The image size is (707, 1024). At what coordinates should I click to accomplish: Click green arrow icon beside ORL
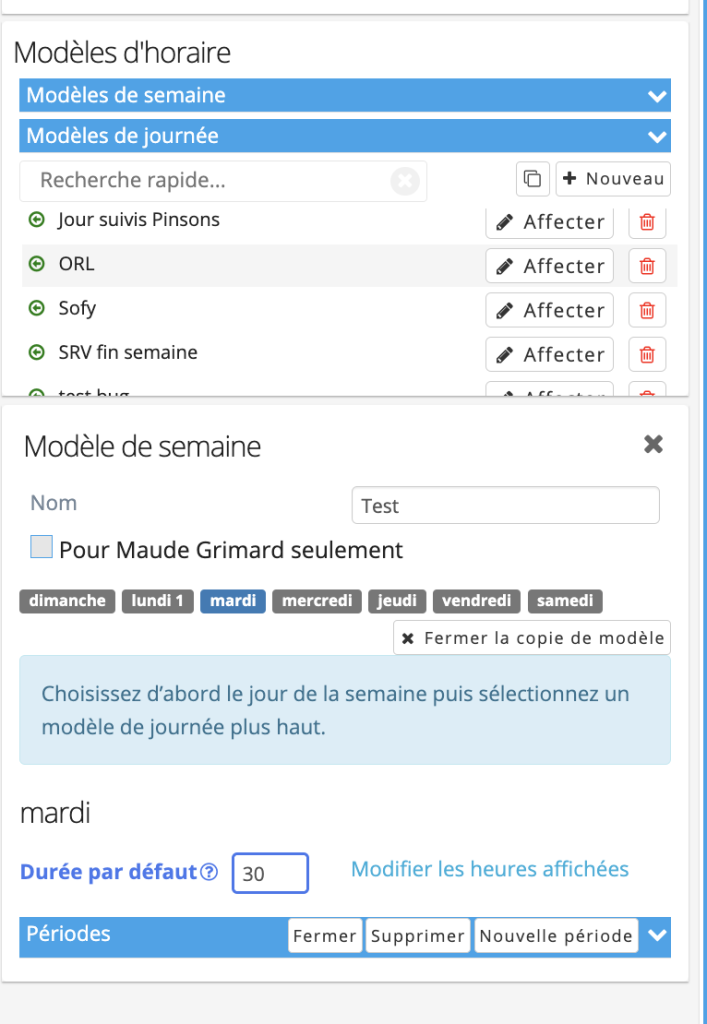pos(37,264)
